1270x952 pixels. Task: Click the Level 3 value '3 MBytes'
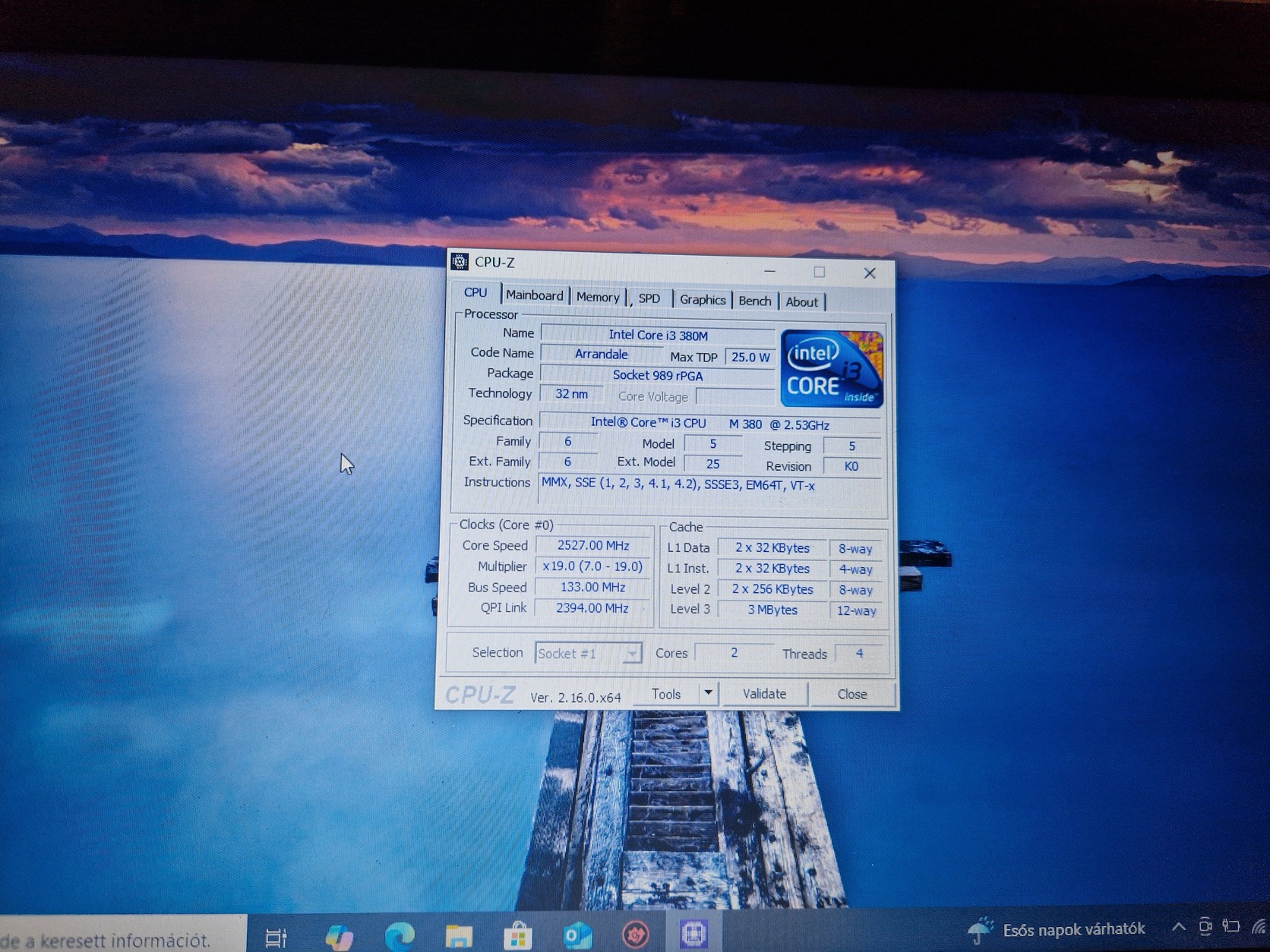[x=772, y=610]
